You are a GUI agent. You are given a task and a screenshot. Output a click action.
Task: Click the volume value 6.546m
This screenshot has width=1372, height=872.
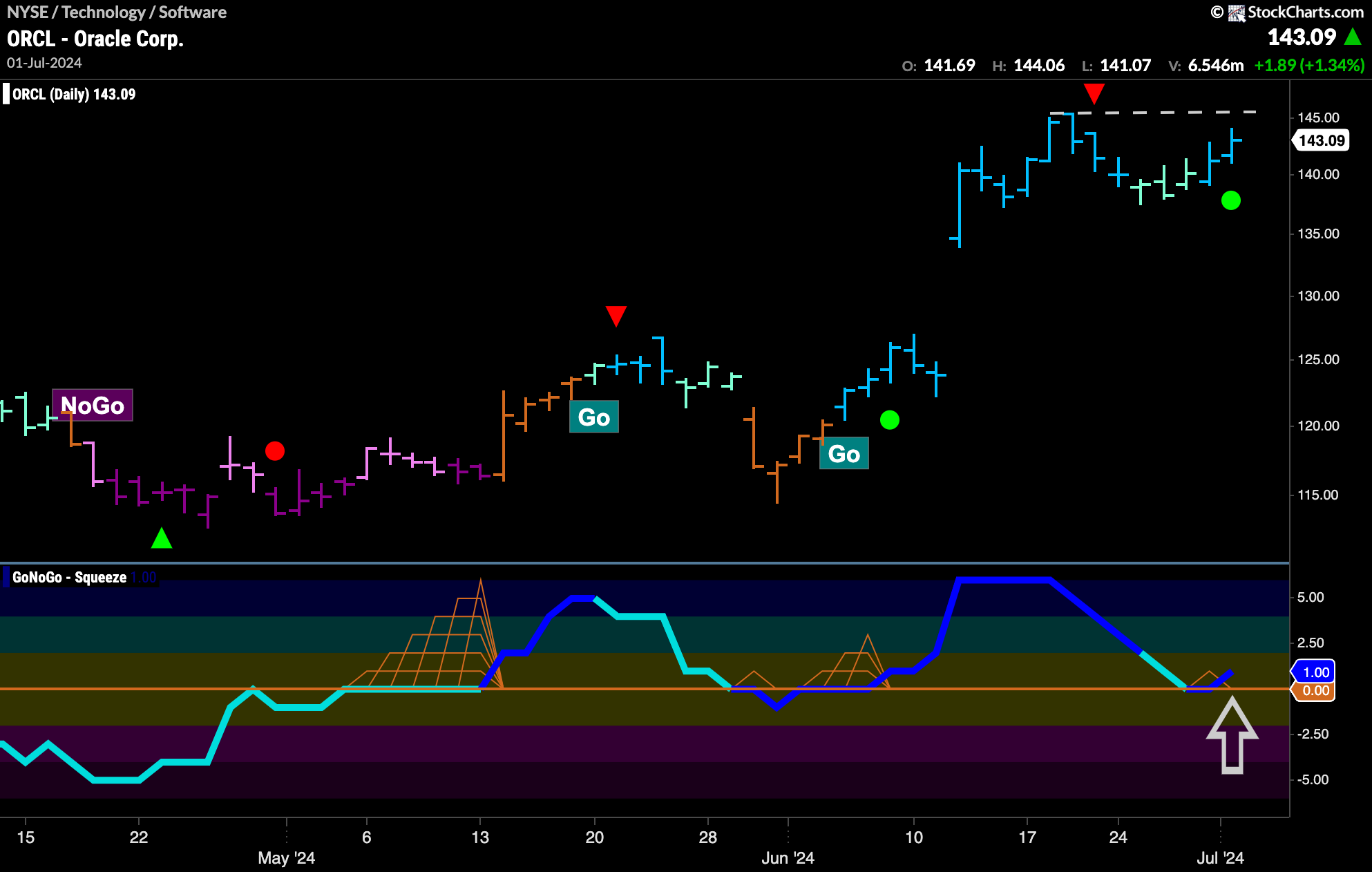coord(1216,66)
